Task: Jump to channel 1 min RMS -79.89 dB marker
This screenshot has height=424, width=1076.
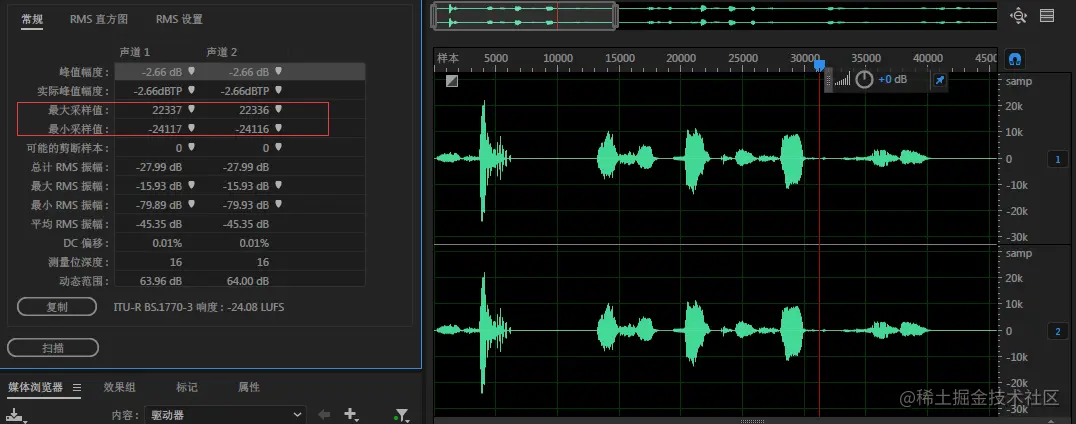Action: coord(191,204)
